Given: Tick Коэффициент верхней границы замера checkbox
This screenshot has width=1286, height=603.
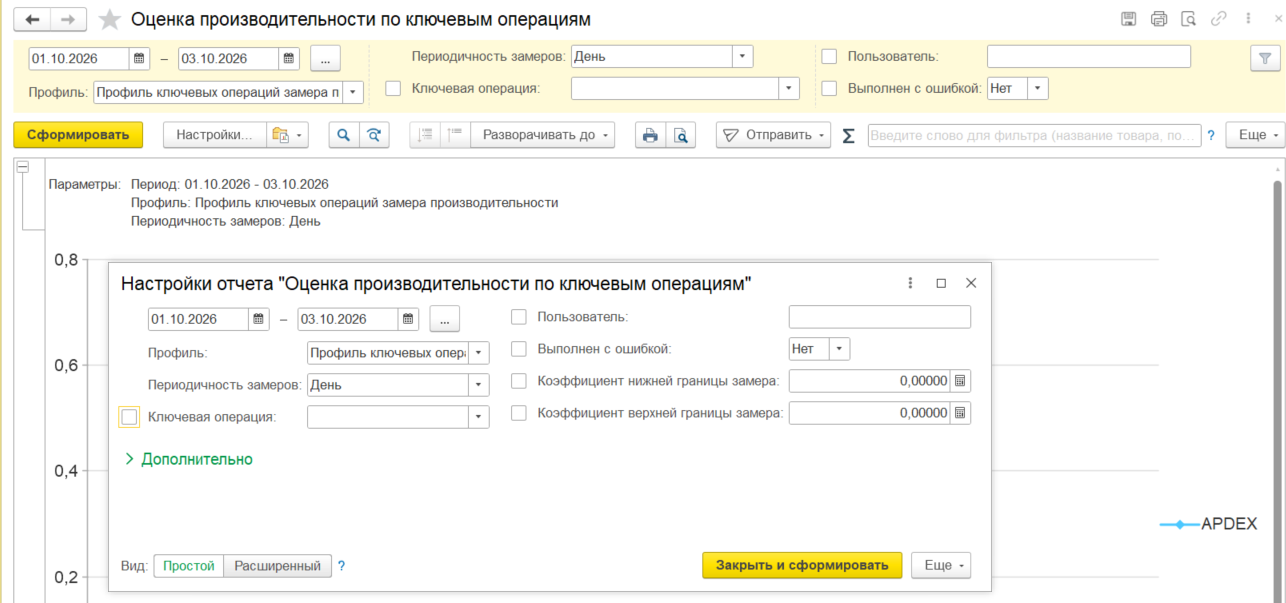Looking at the screenshot, I should [x=518, y=412].
